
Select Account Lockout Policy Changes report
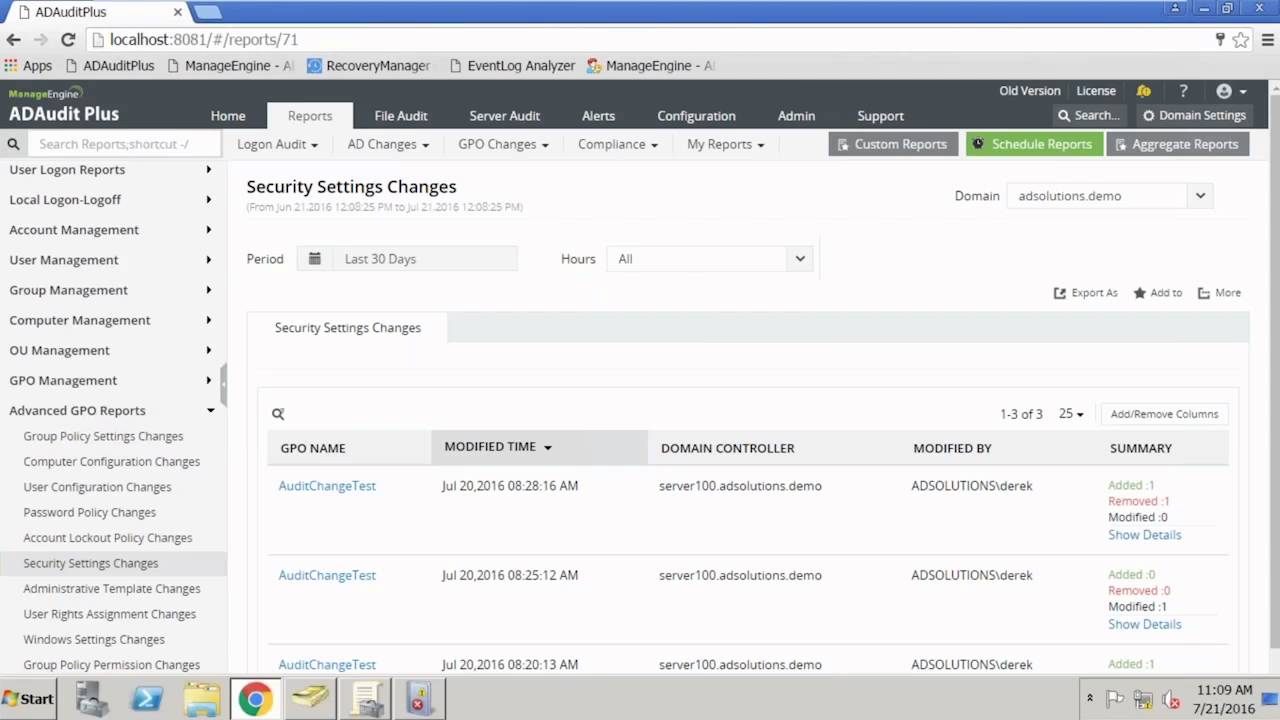108,538
